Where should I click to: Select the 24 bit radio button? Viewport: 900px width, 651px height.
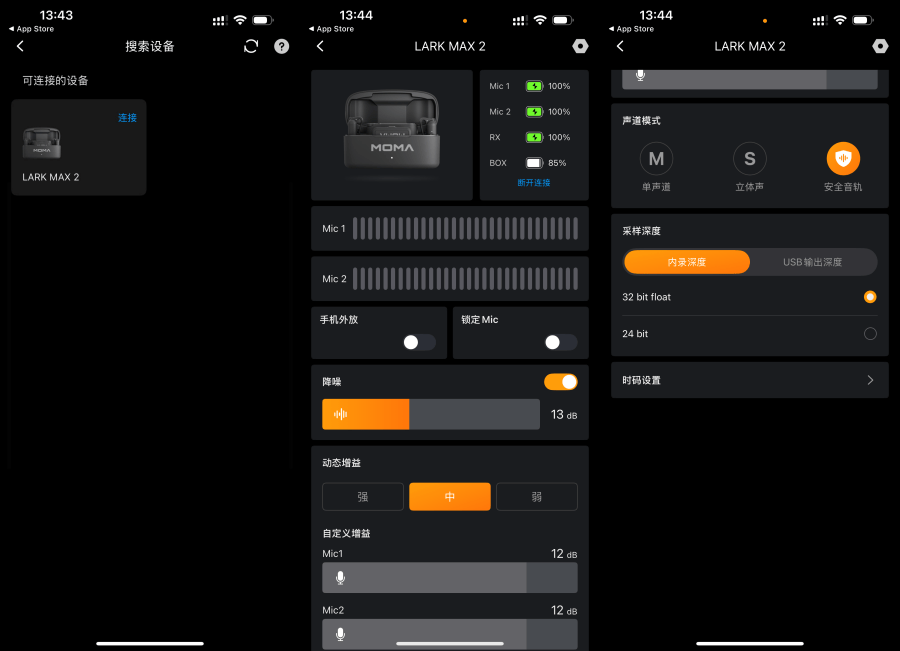coord(870,334)
